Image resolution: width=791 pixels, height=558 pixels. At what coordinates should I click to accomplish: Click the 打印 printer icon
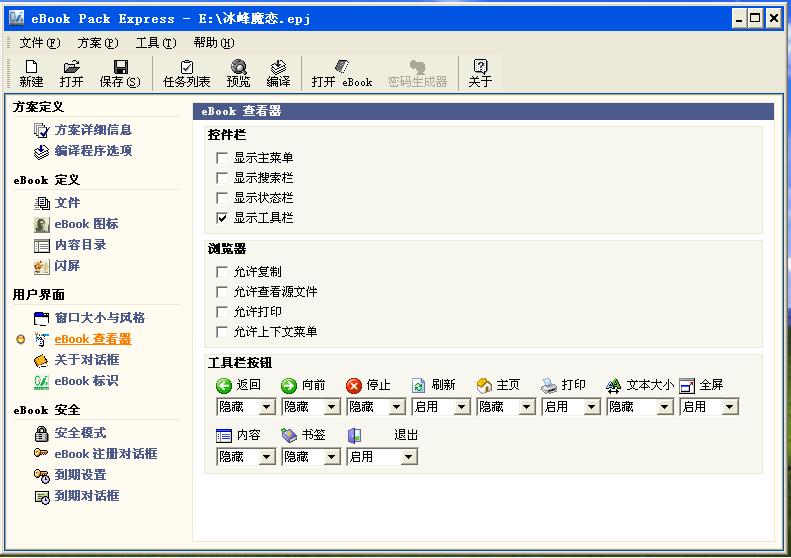(549, 386)
